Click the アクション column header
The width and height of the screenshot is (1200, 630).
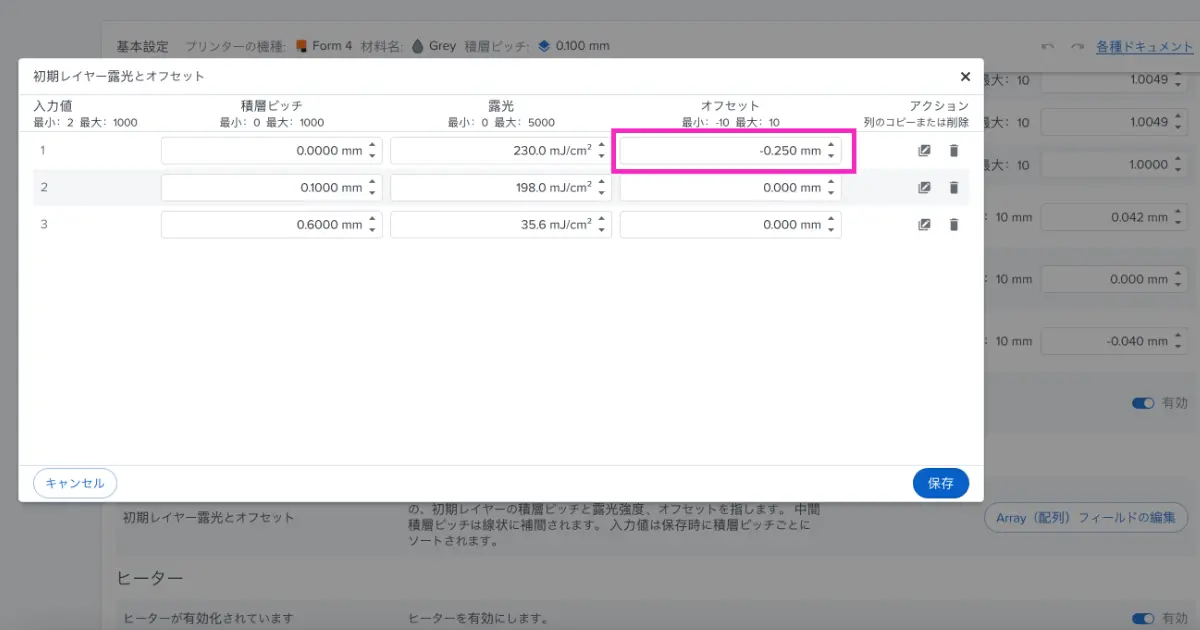(x=939, y=105)
